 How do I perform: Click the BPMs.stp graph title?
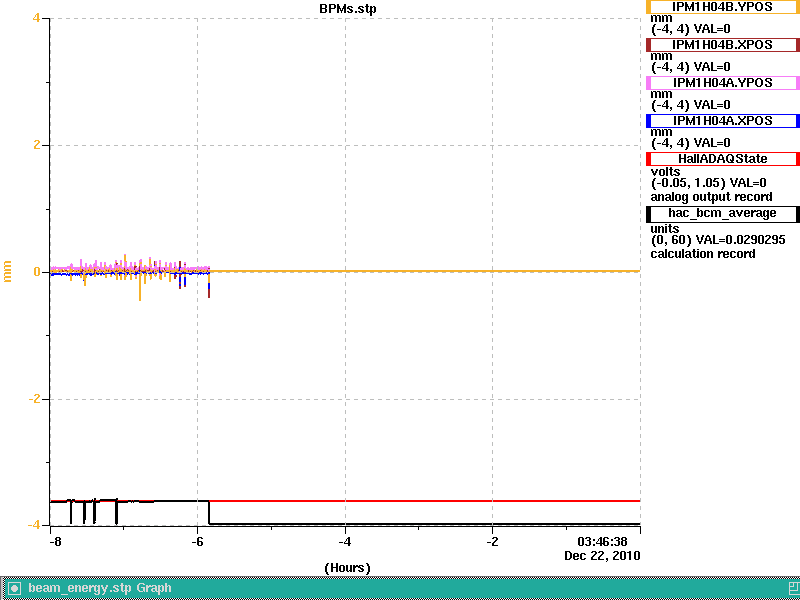point(347,9)
